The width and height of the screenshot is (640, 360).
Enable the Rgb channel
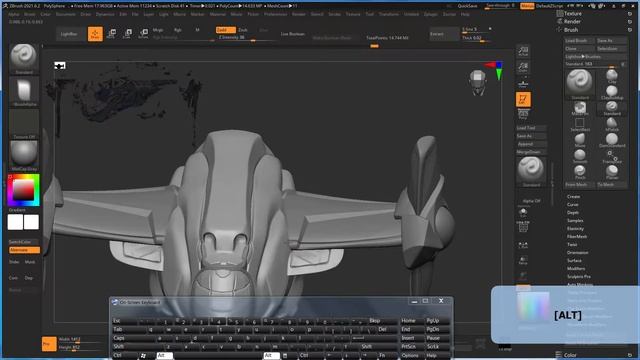[x=178, y=30]
